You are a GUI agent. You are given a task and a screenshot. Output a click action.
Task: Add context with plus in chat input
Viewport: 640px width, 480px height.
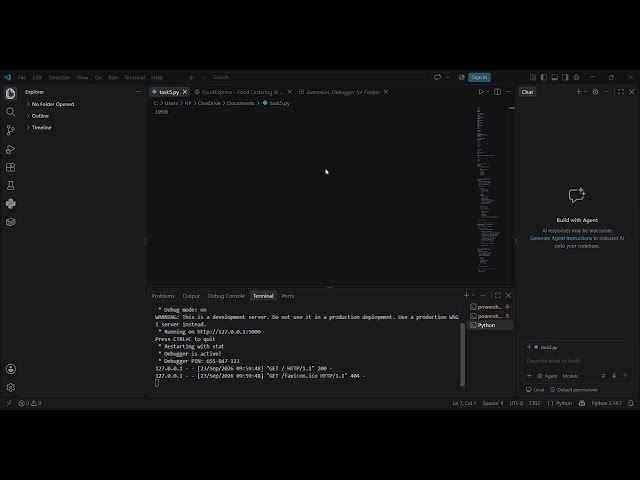point(529,376)
